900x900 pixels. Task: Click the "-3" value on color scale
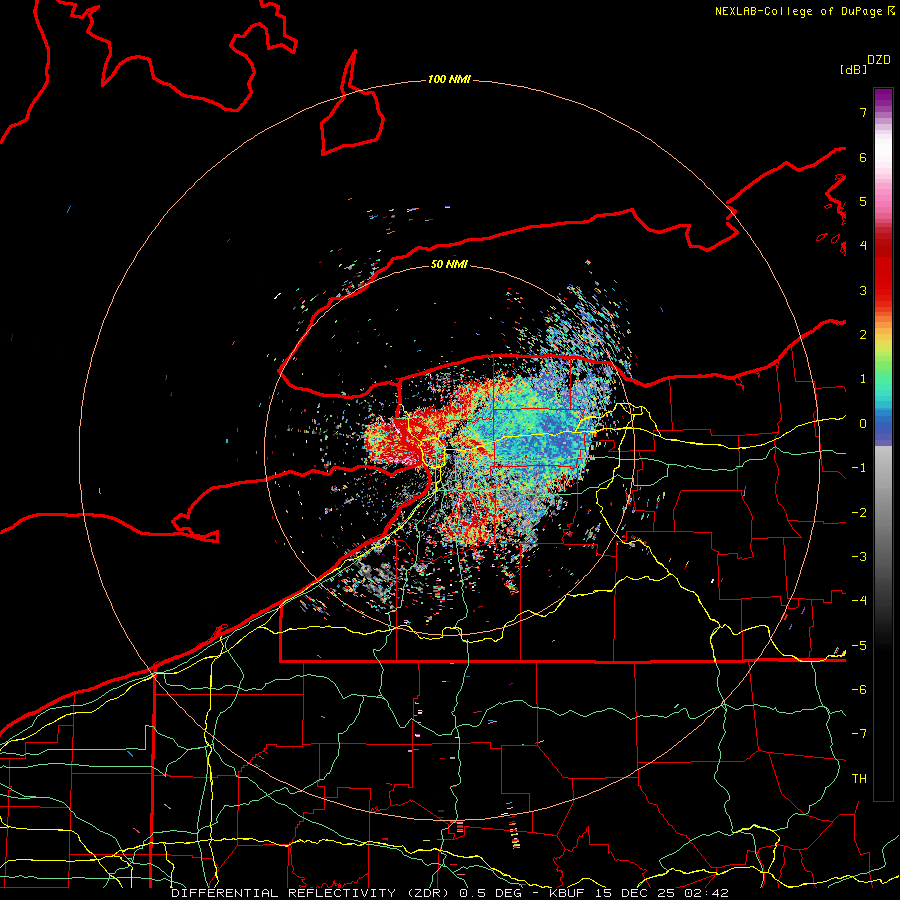(x=859, y=557)
